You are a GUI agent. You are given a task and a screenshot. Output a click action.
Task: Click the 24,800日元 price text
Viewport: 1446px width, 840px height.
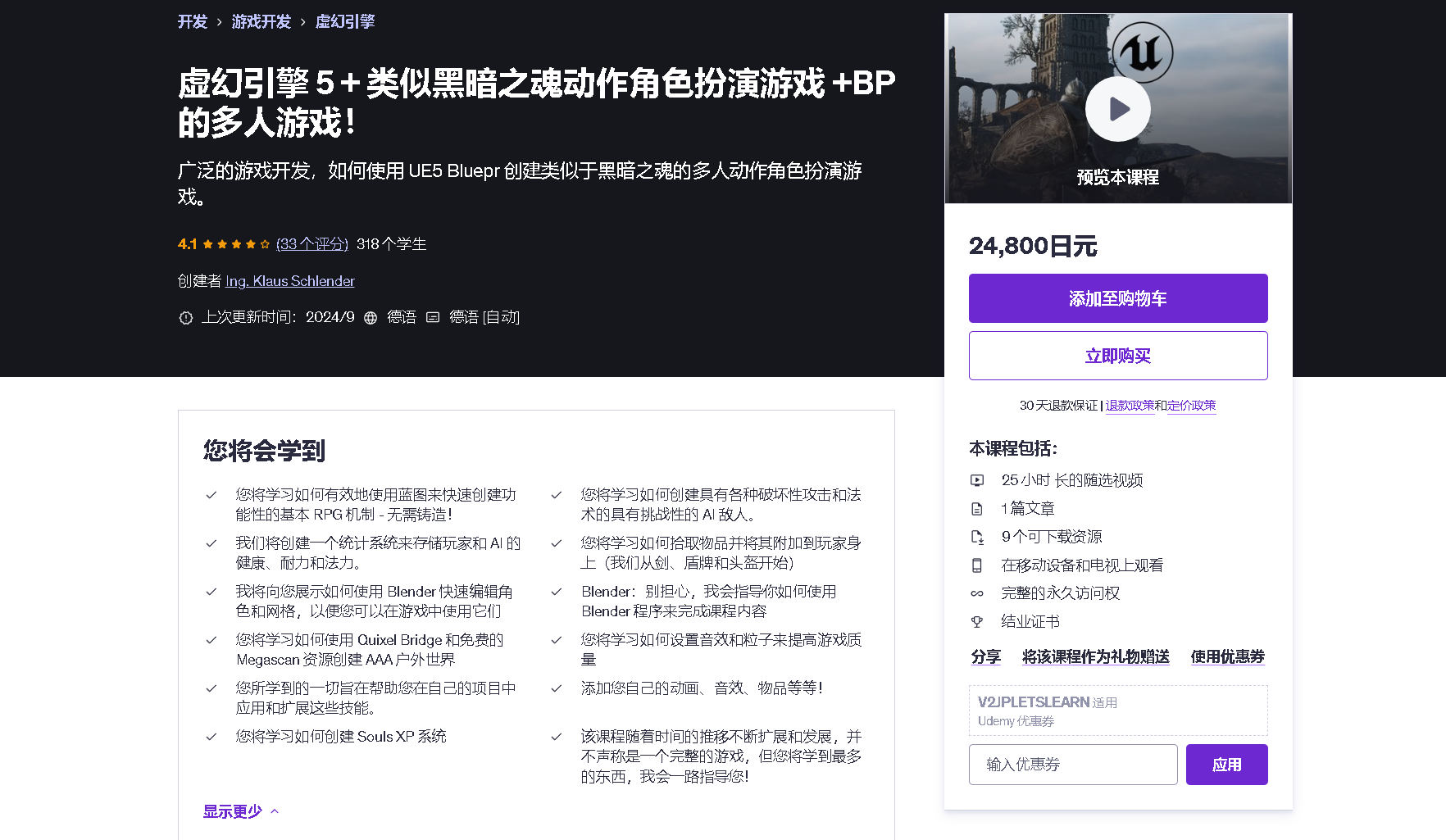(1033, 246)
